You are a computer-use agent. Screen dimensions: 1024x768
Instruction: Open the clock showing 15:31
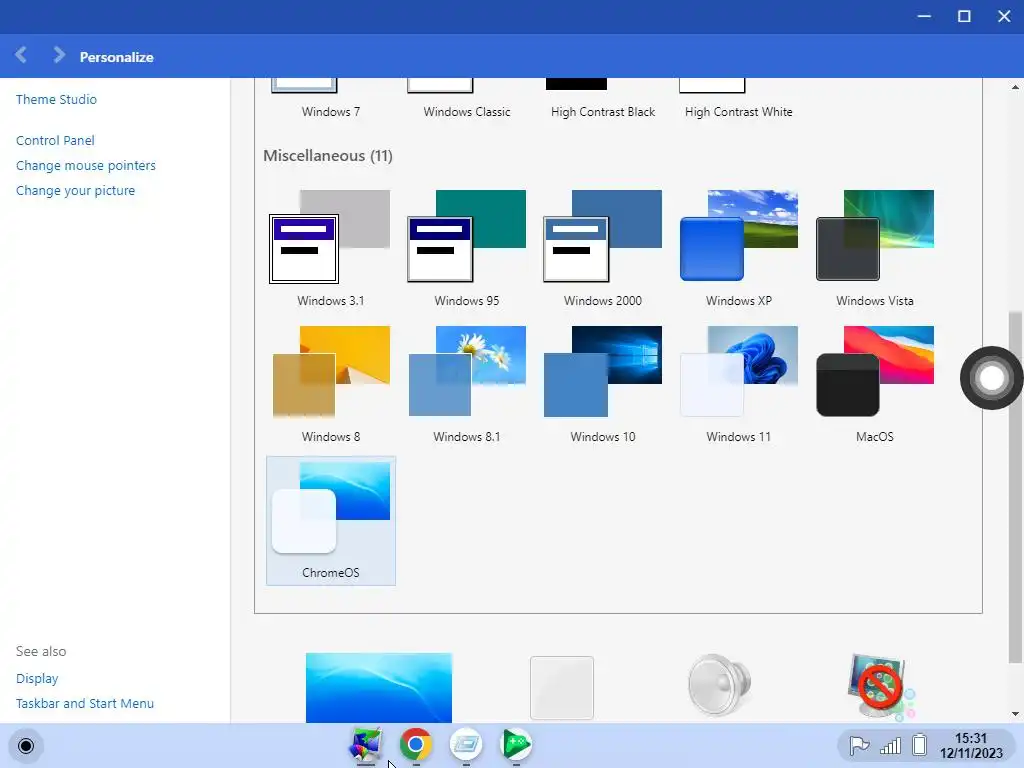tap(971, 746)
